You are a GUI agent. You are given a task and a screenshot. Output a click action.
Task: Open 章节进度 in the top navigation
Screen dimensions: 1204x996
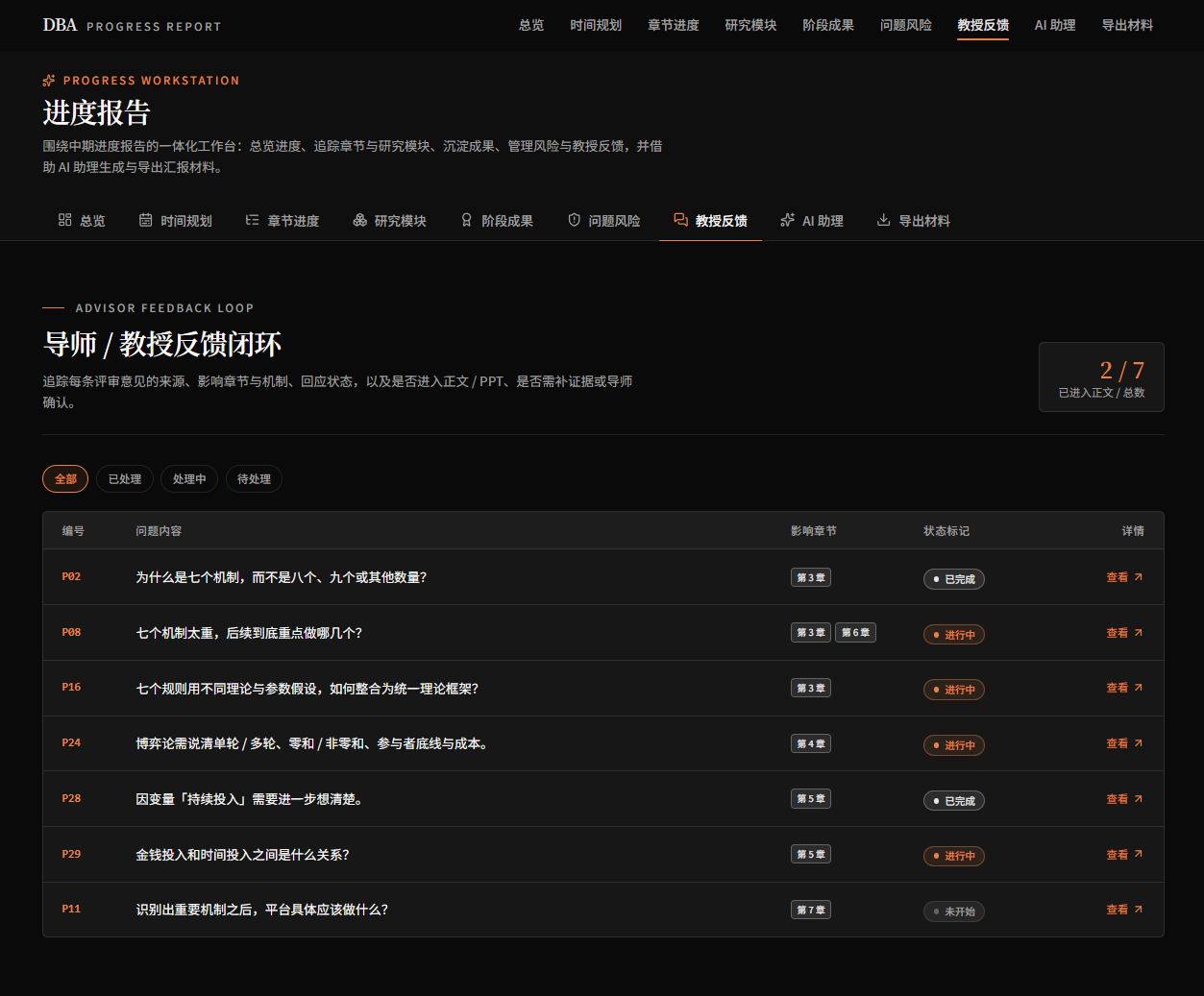coord(674,25)
